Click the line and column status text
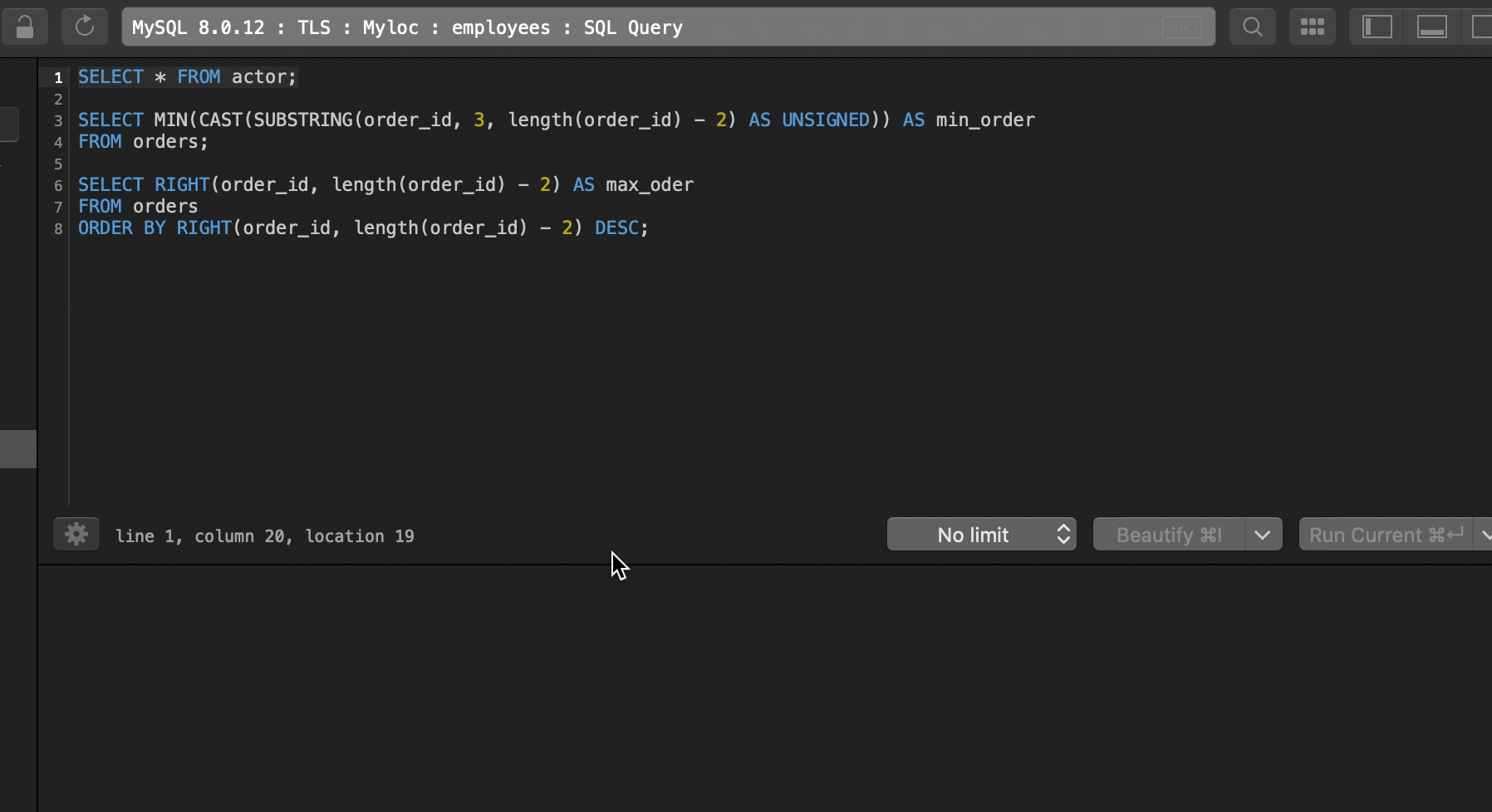This screenshot has height=812, width=1492. [264, 536]
